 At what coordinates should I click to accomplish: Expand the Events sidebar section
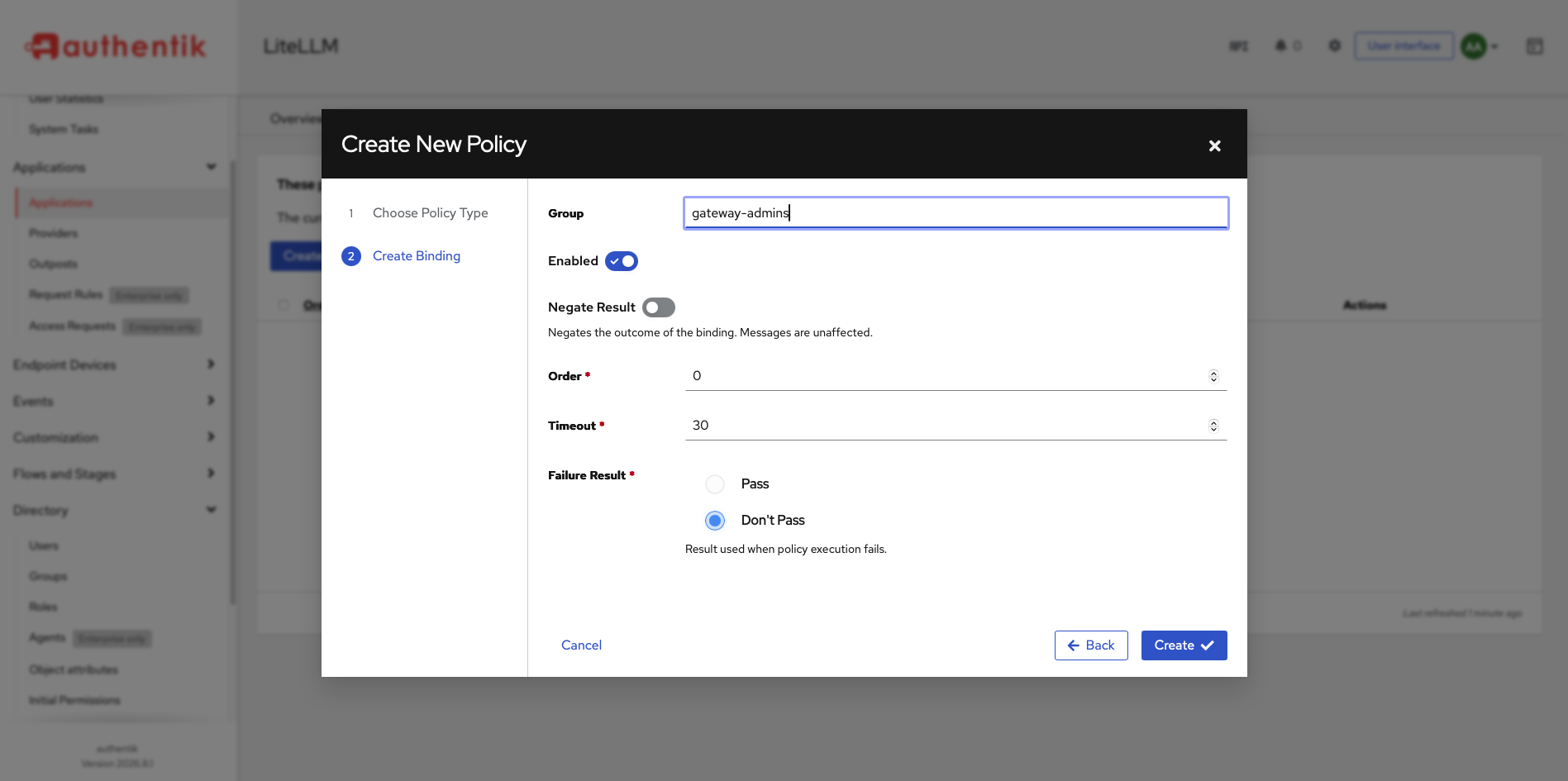coord(212,401)
